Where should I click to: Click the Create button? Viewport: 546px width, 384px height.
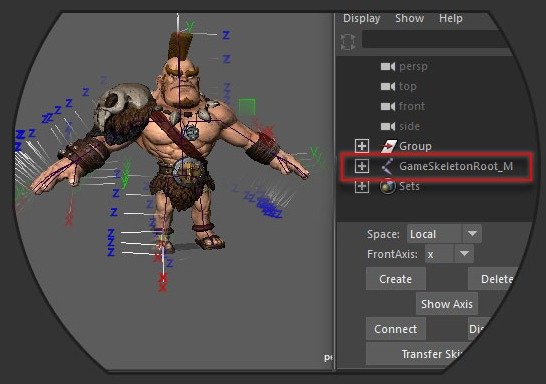click(x=396, y=279)
